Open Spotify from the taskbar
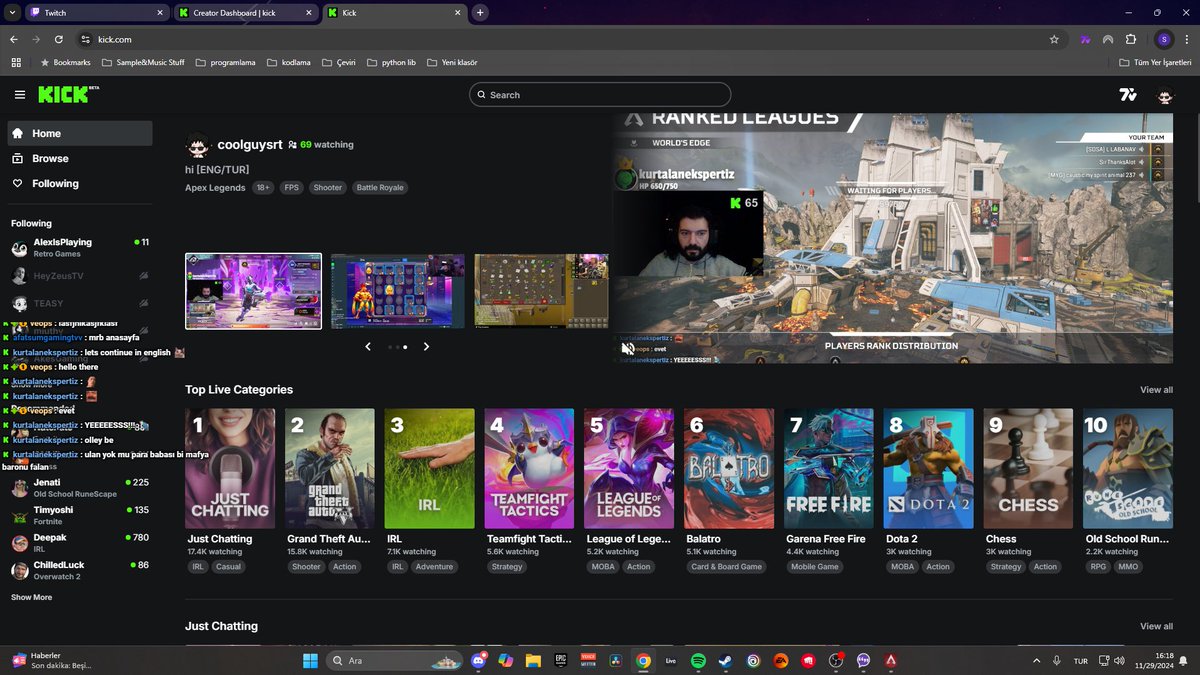The height and width of the screenshot is (675, 1200). tap(698, 661)
